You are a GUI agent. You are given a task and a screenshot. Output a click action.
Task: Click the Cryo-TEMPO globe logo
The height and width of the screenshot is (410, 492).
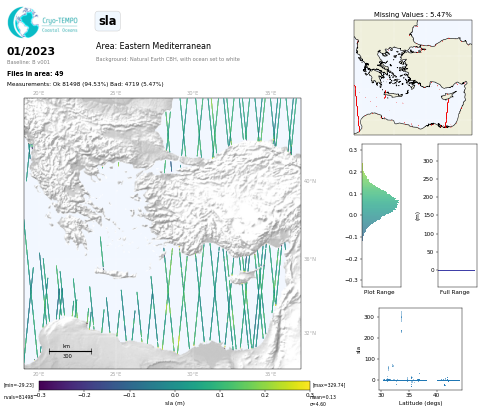[x=23, y=22]
